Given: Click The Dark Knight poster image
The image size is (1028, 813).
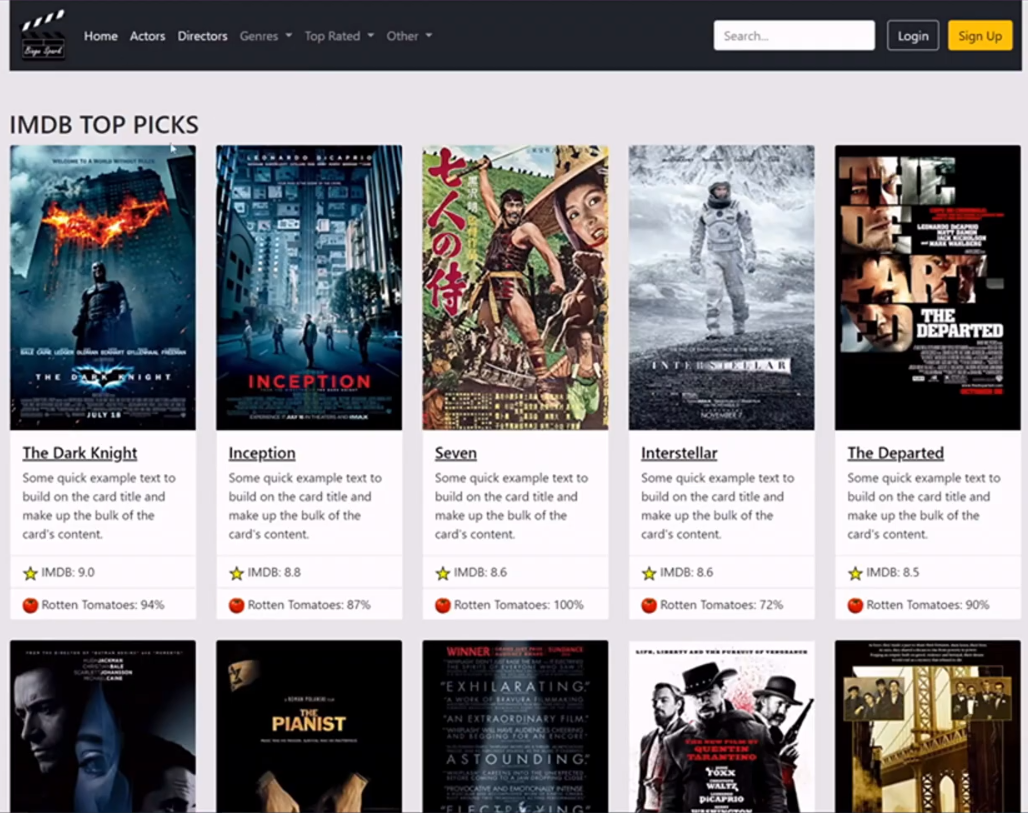Looking at the screenshot, I should [x=103, y=288].
